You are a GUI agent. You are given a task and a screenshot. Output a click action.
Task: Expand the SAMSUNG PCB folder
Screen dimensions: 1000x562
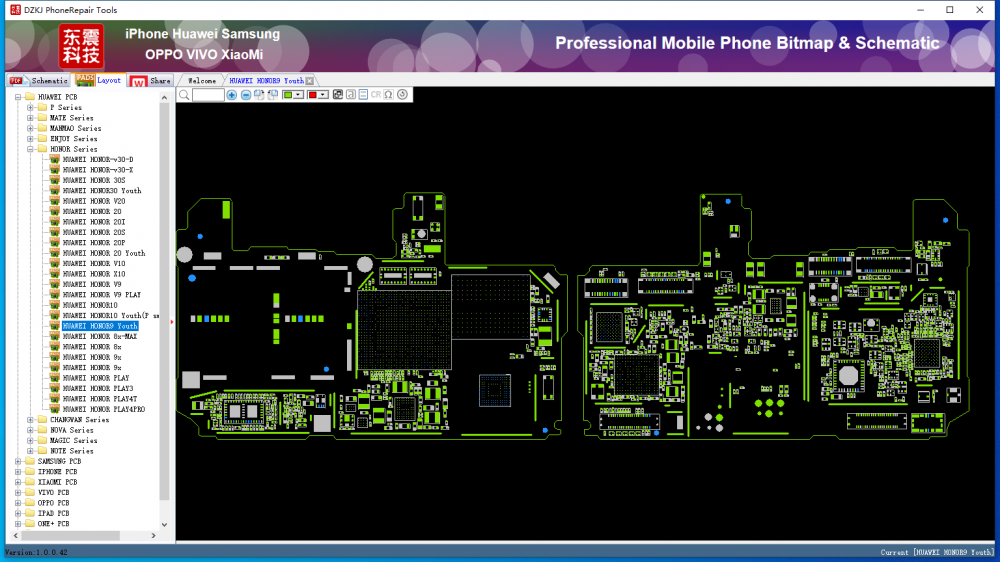click(x=17, y=461)
